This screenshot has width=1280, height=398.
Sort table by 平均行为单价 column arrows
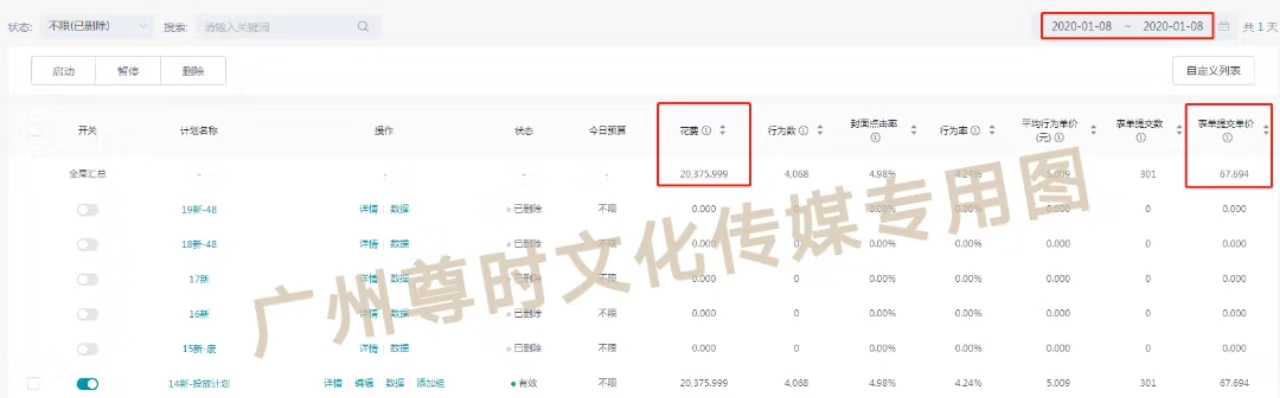[1094, 130]
